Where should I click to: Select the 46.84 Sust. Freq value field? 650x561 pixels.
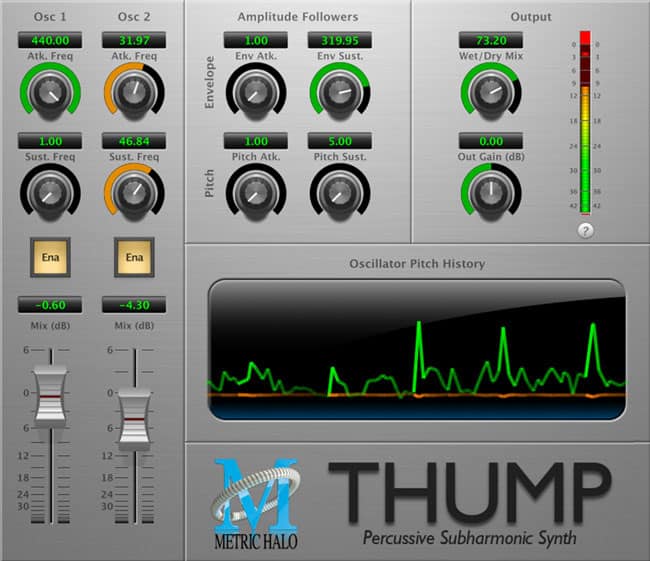pos(134,141)
